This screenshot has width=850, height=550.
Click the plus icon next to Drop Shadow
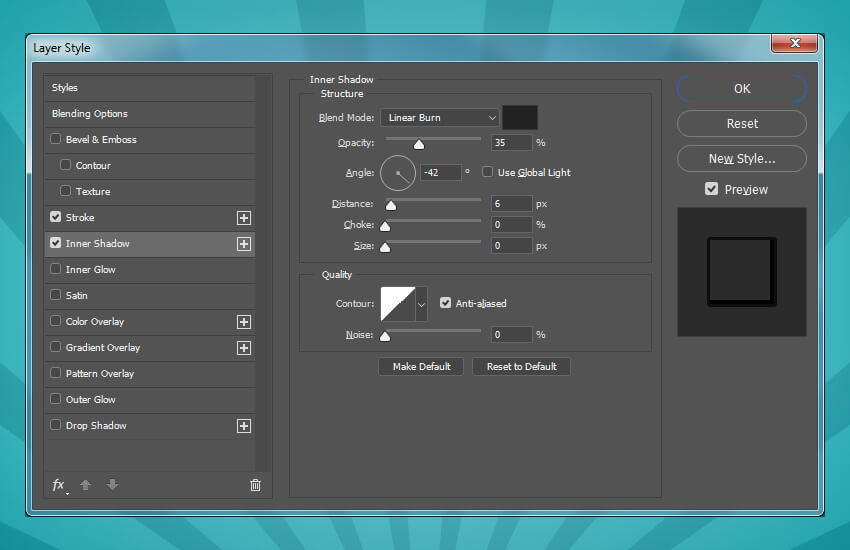[243, 425]
